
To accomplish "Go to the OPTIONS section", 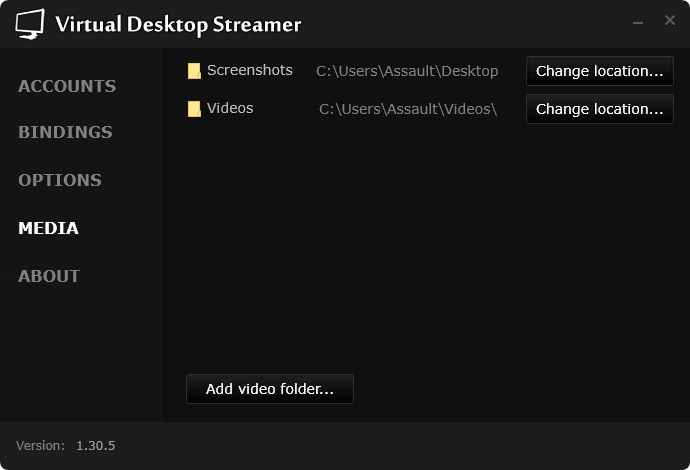I will point(60,180).
